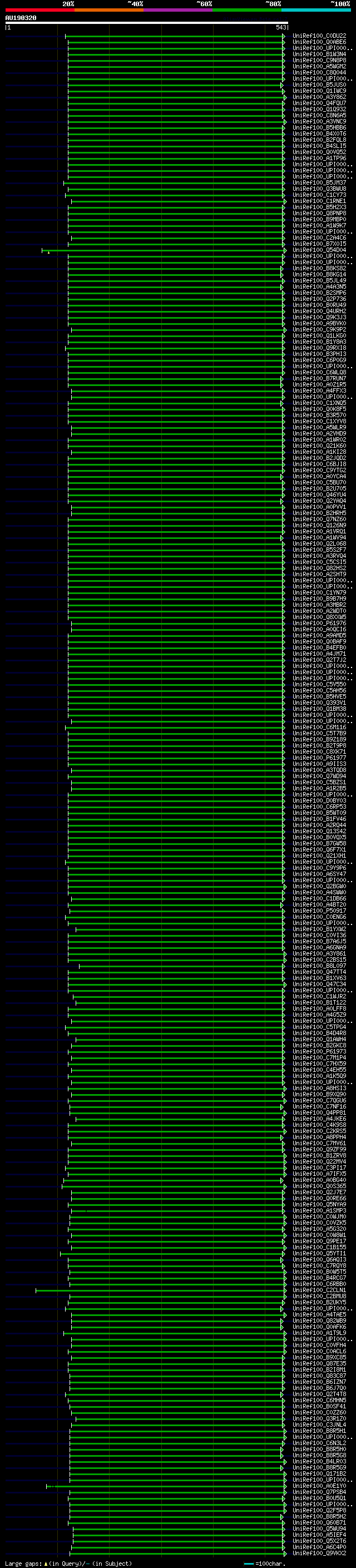The width and height of the screenshot is (356, 1568).
Task: Click the AU190320 query label
Action: tap(21, 18)
